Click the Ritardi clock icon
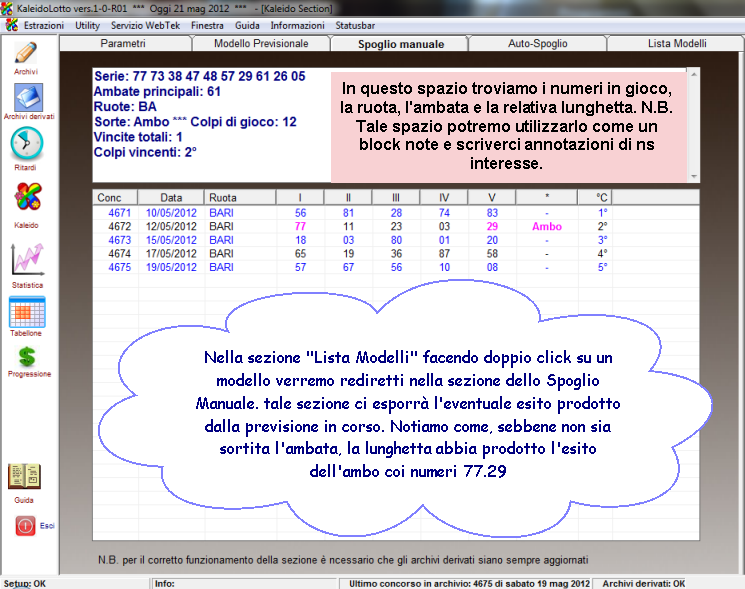This screenshot has width=745, height=589. pyautogui.click(x=26, y=145)
